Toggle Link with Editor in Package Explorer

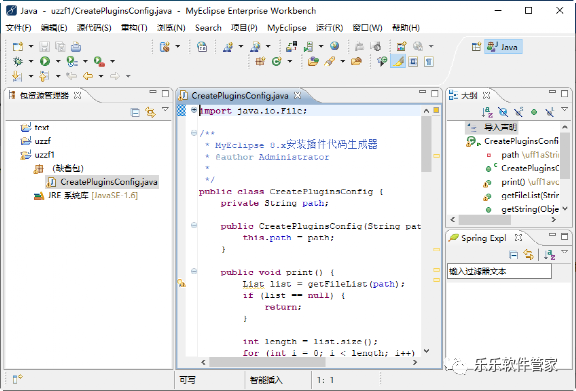coord(150,112)
